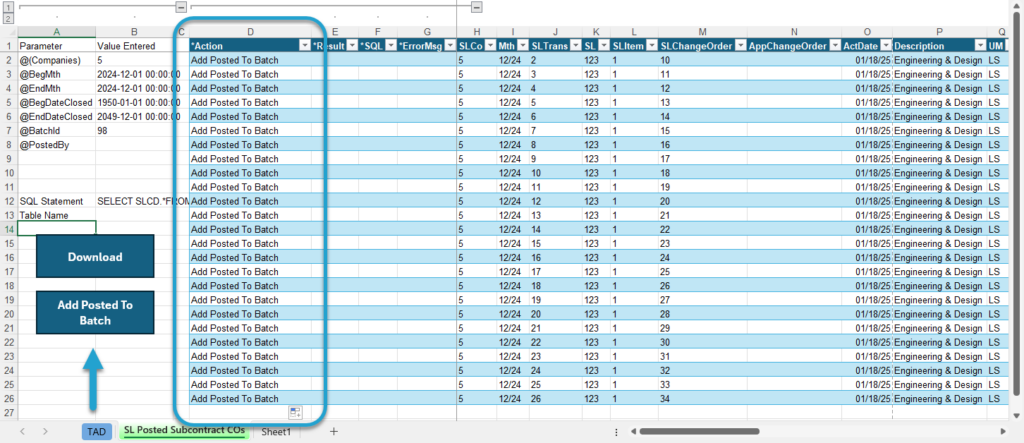
Task: Click the scroll down arrow on the vertical scrollbar
Action: point(1016,416)
